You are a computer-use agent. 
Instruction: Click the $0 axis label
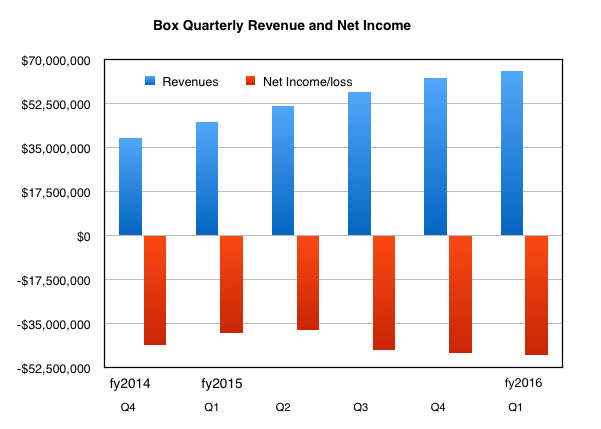click(x=84, y=237)
